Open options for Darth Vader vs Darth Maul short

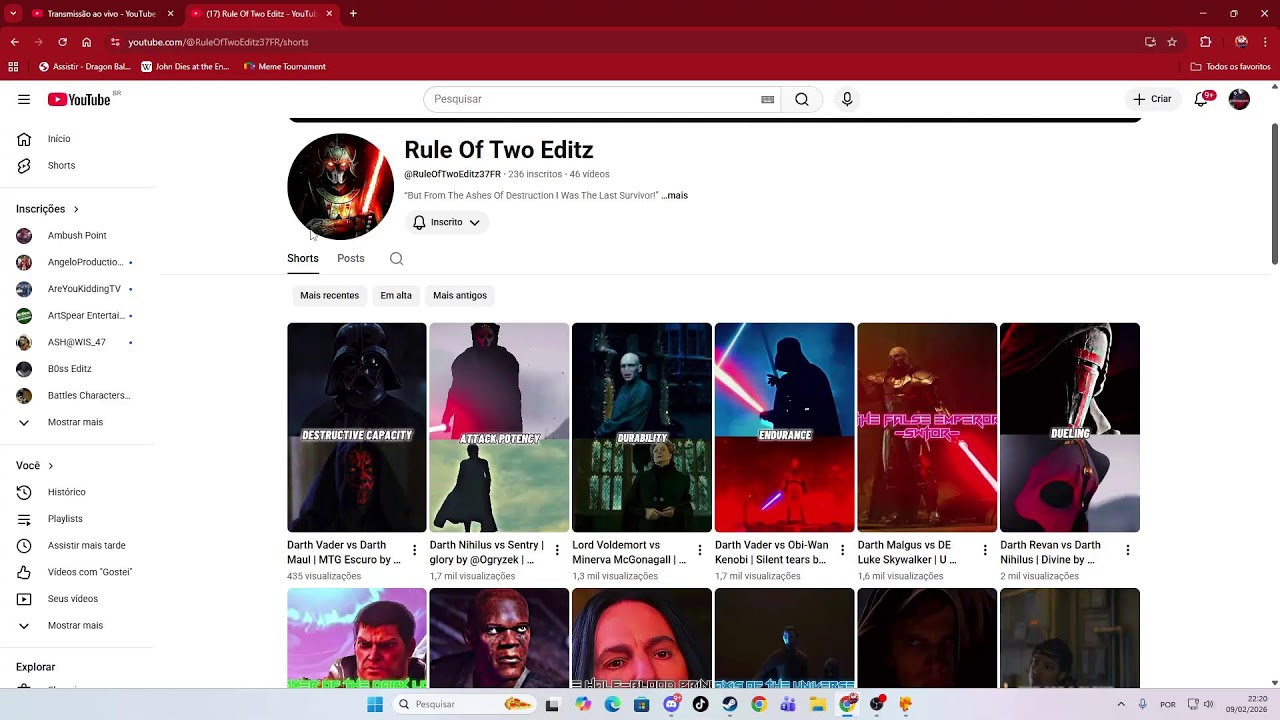point(414,550)
